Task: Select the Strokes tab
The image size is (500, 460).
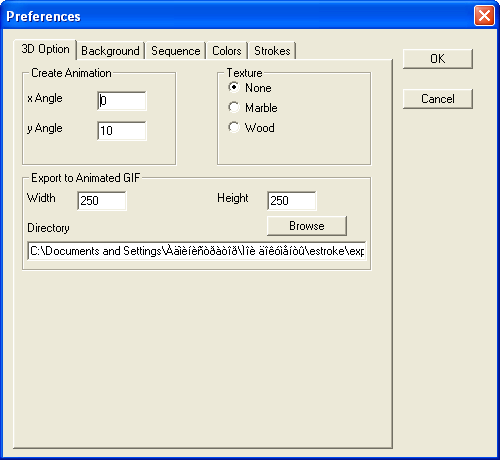Action: point(272,51)
